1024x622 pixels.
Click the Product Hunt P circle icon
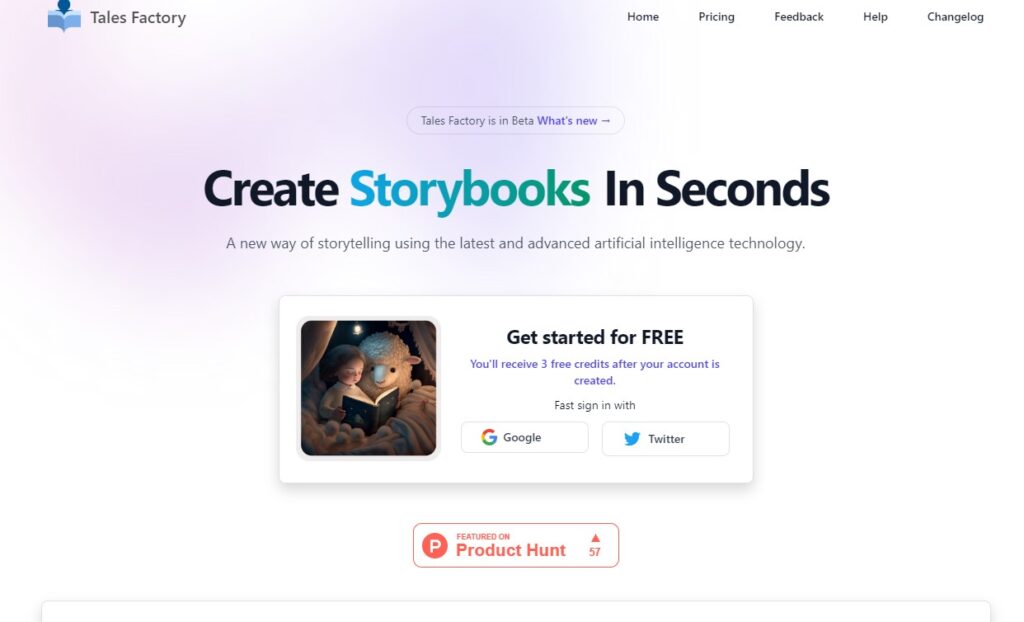click(x=435, y=545)
